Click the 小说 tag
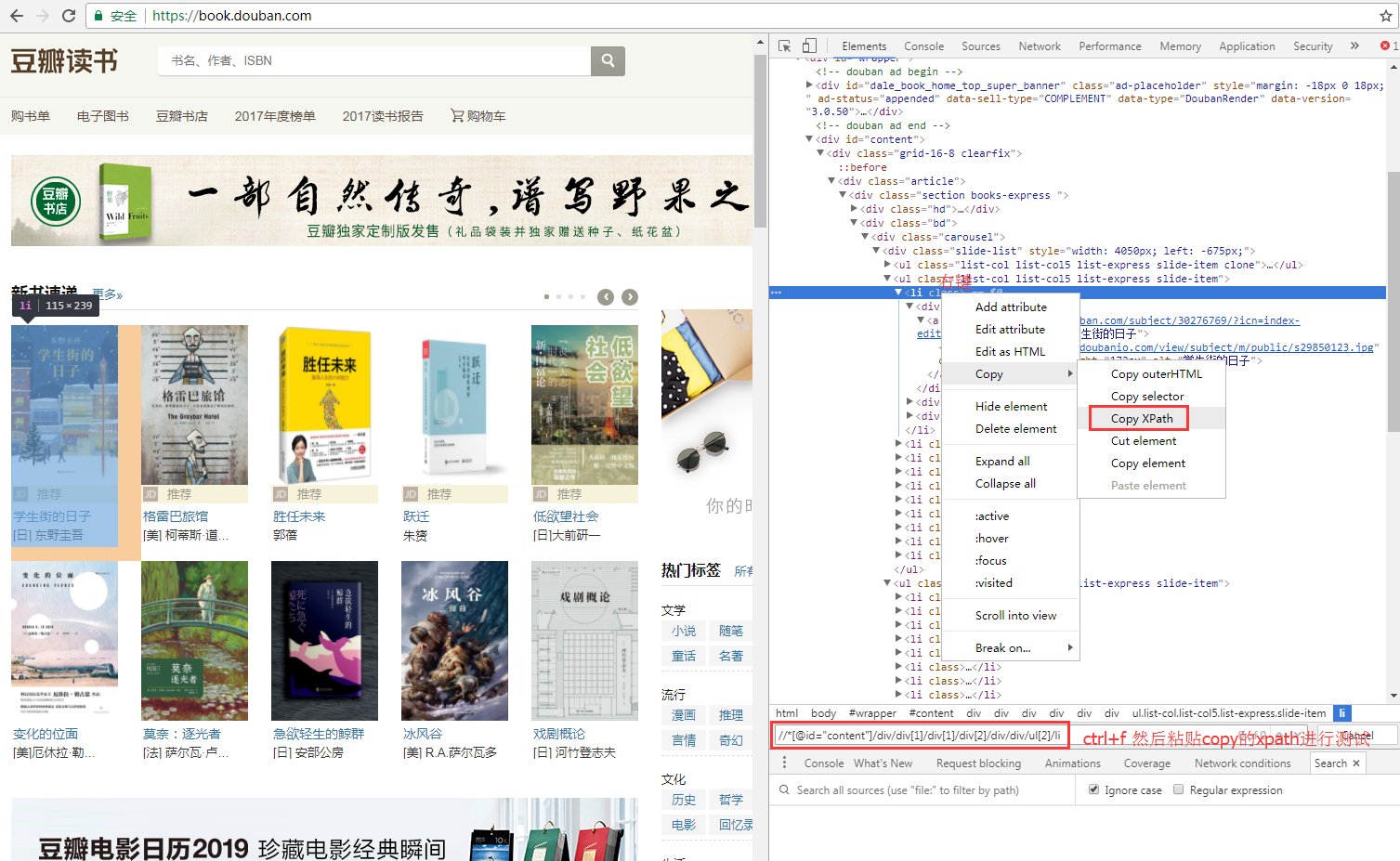The width and height of the screenshot is (1400, 861). click(x=684, y=631)
